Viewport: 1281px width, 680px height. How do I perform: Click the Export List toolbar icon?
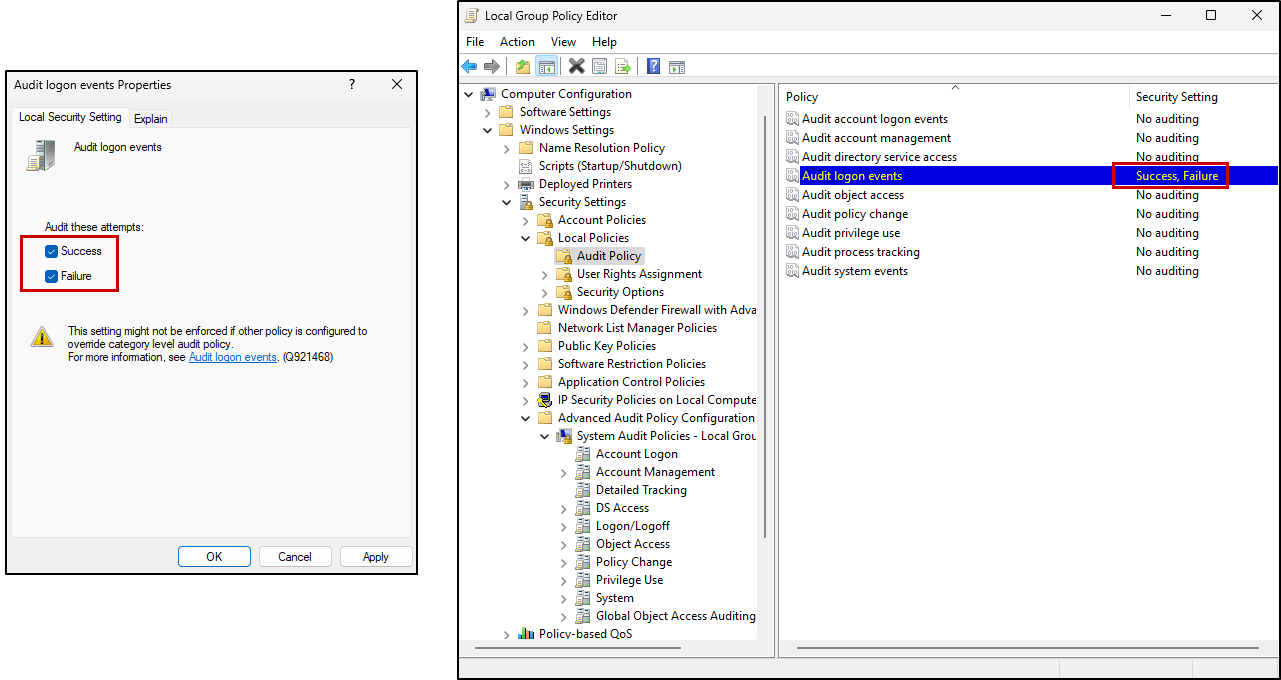pyautogui.click(x=623, y=67)
